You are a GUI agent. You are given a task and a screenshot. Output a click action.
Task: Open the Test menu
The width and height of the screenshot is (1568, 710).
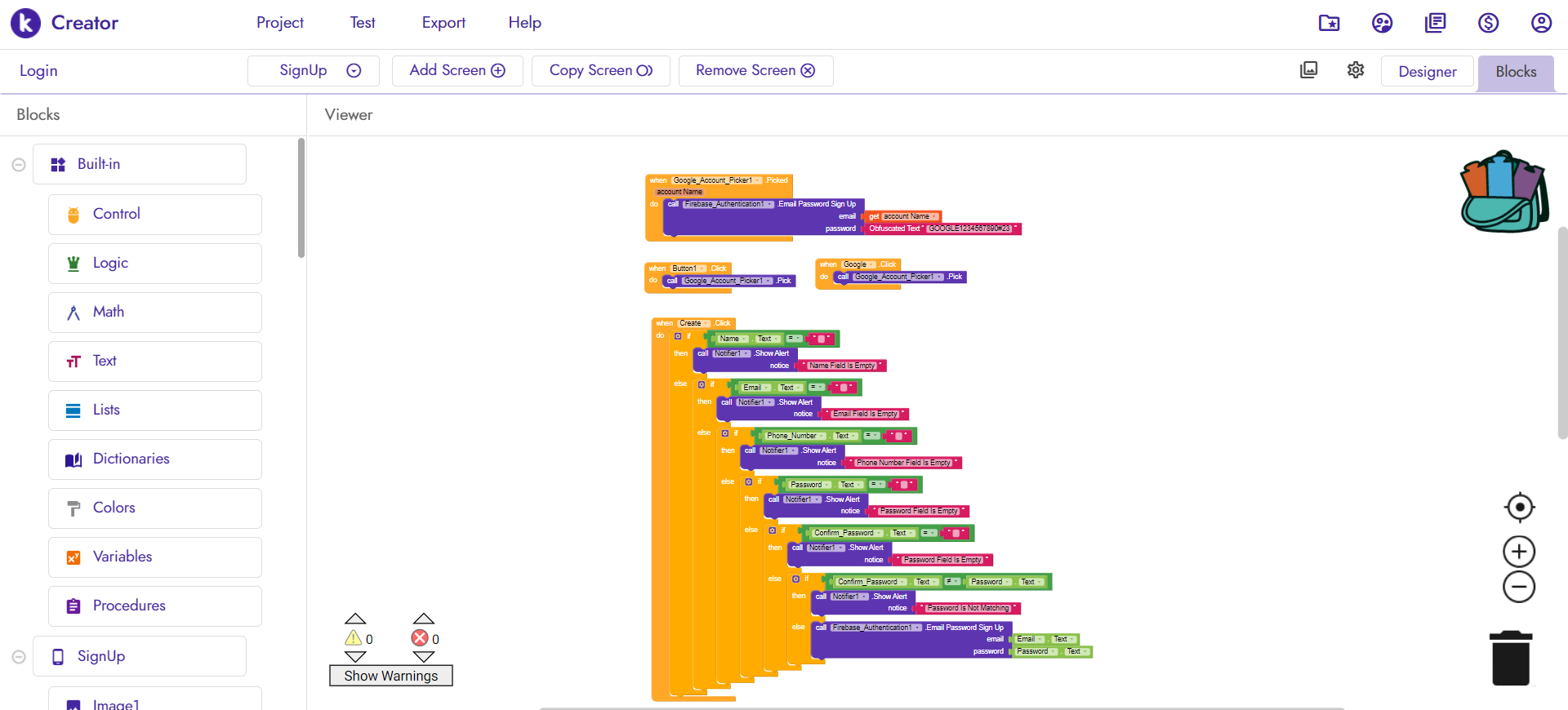363,23
